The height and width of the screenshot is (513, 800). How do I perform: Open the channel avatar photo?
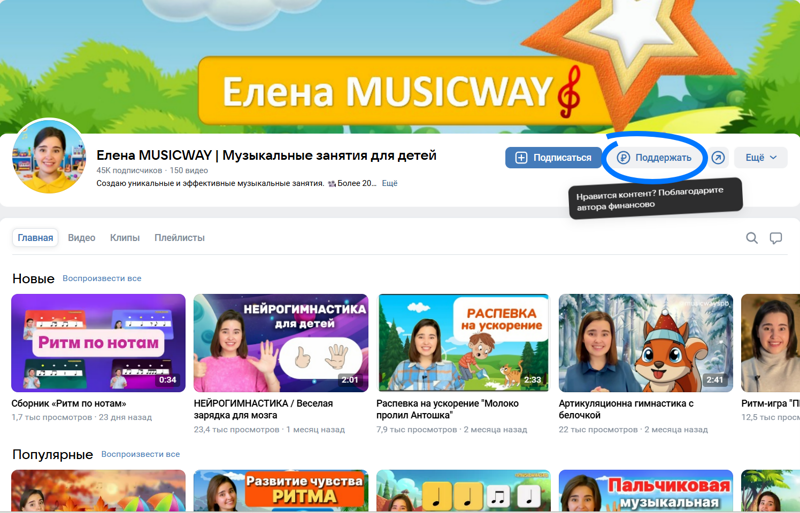click(x=49, y=157)
